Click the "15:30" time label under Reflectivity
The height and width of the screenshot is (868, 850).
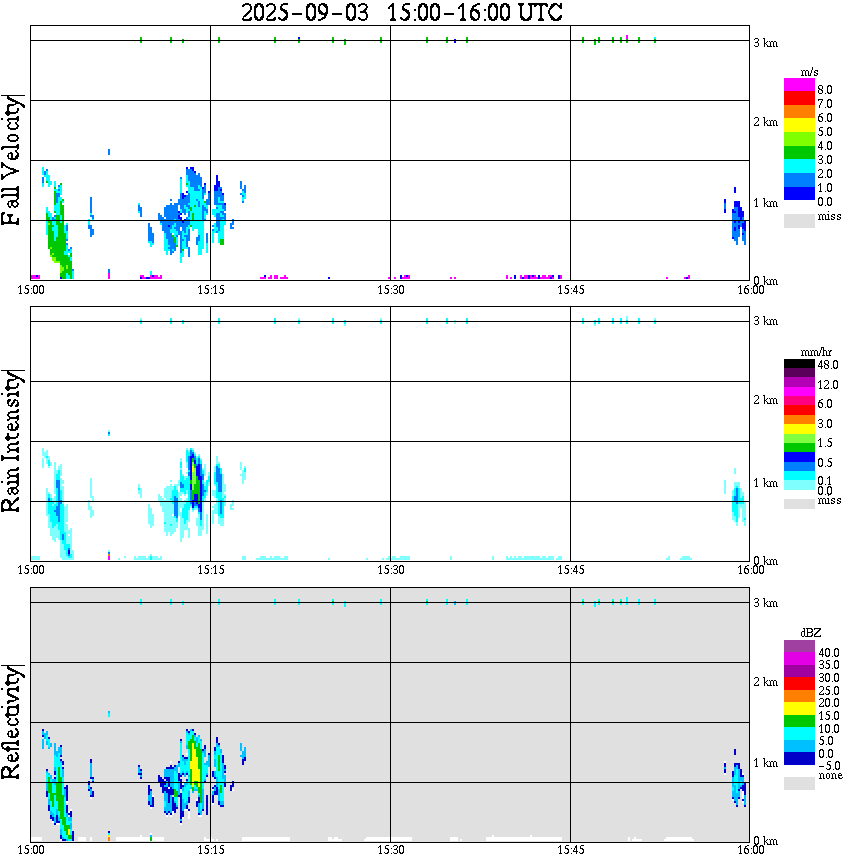[x=390, y=850]
